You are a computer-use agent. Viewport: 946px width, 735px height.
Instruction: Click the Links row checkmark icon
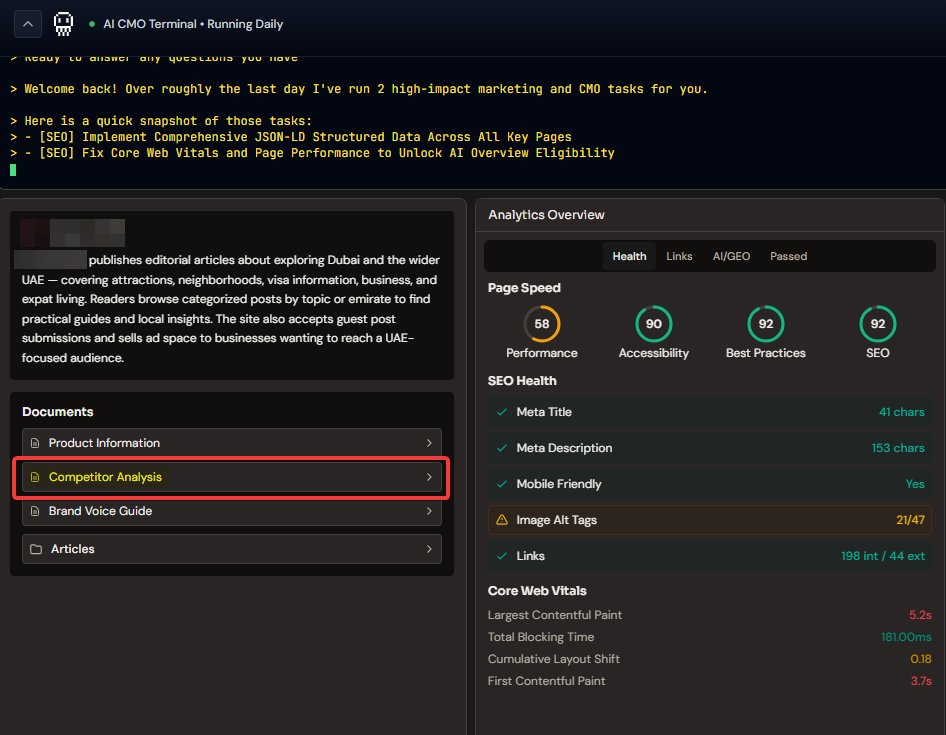click(x=501, y=556)
